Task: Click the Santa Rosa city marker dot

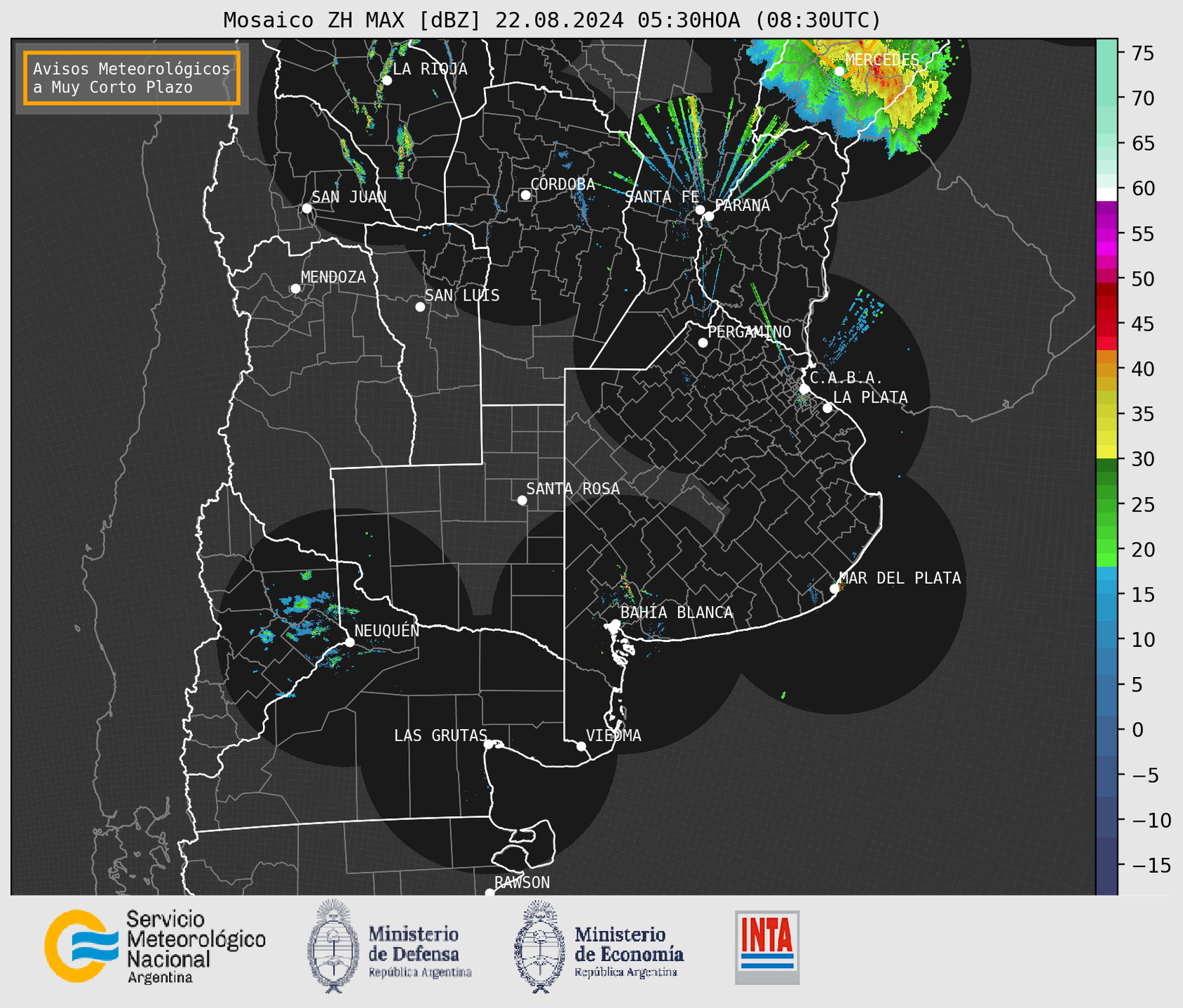Action: click(522, 500)
